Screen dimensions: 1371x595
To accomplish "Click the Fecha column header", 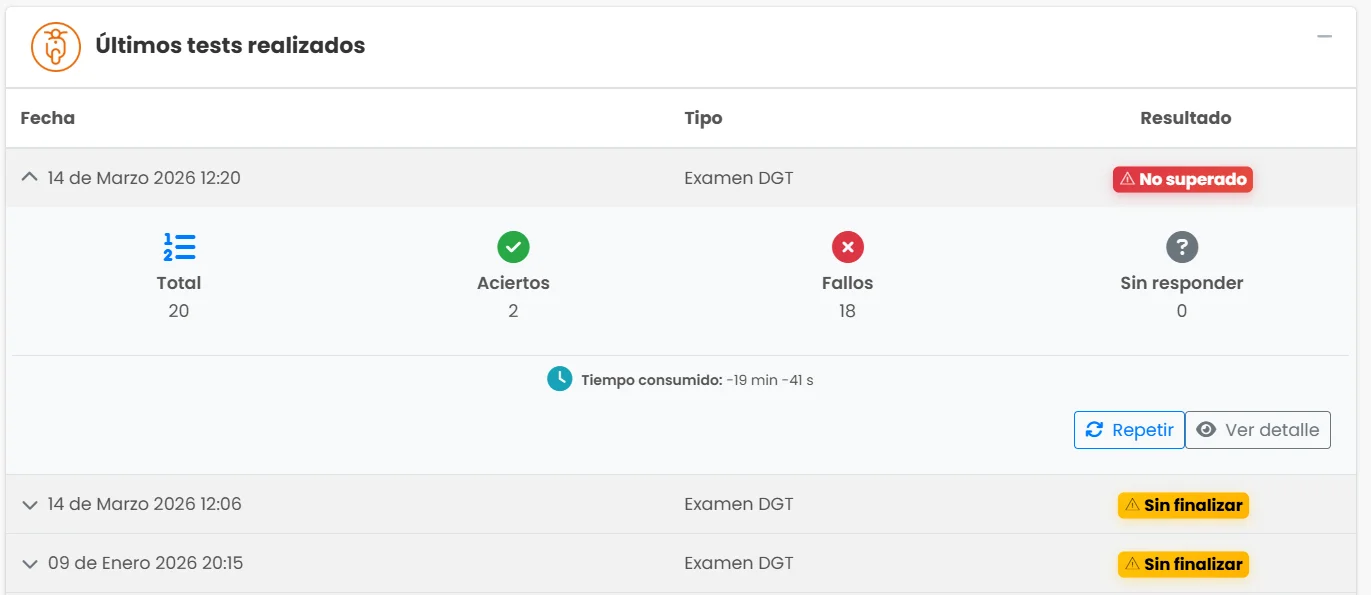I will coord(47,117).
